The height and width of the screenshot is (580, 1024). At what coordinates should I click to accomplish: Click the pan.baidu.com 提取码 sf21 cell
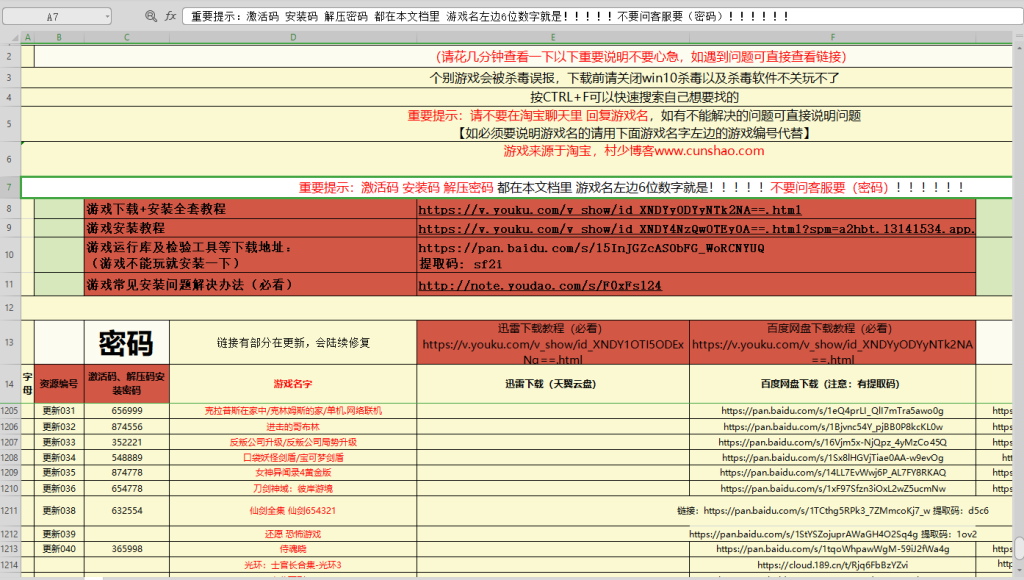click(696, 256)
